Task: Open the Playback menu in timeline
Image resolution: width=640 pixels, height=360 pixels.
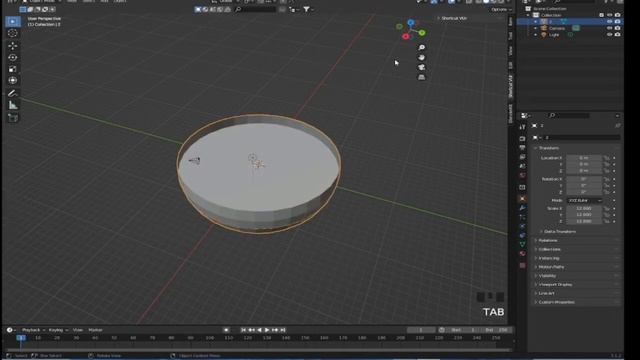Action: pyautogui.click(x=33, y=330)
